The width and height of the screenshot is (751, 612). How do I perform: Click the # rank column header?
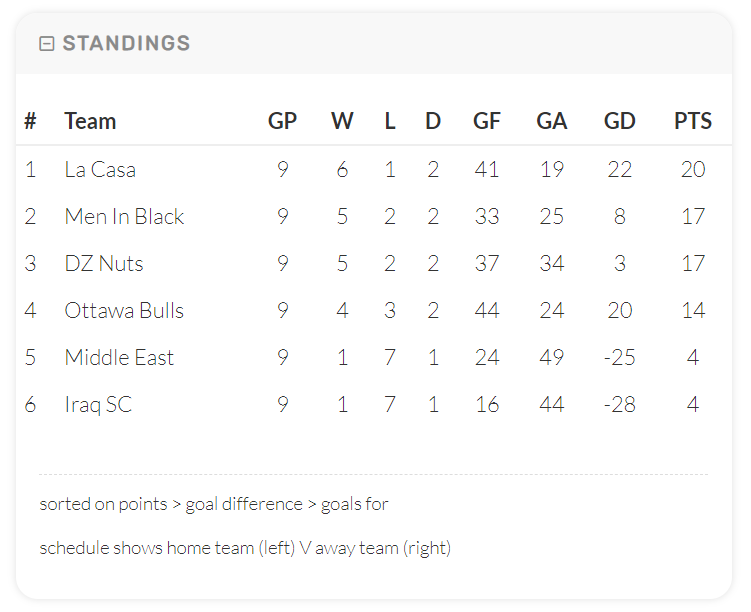click(31, 122)
